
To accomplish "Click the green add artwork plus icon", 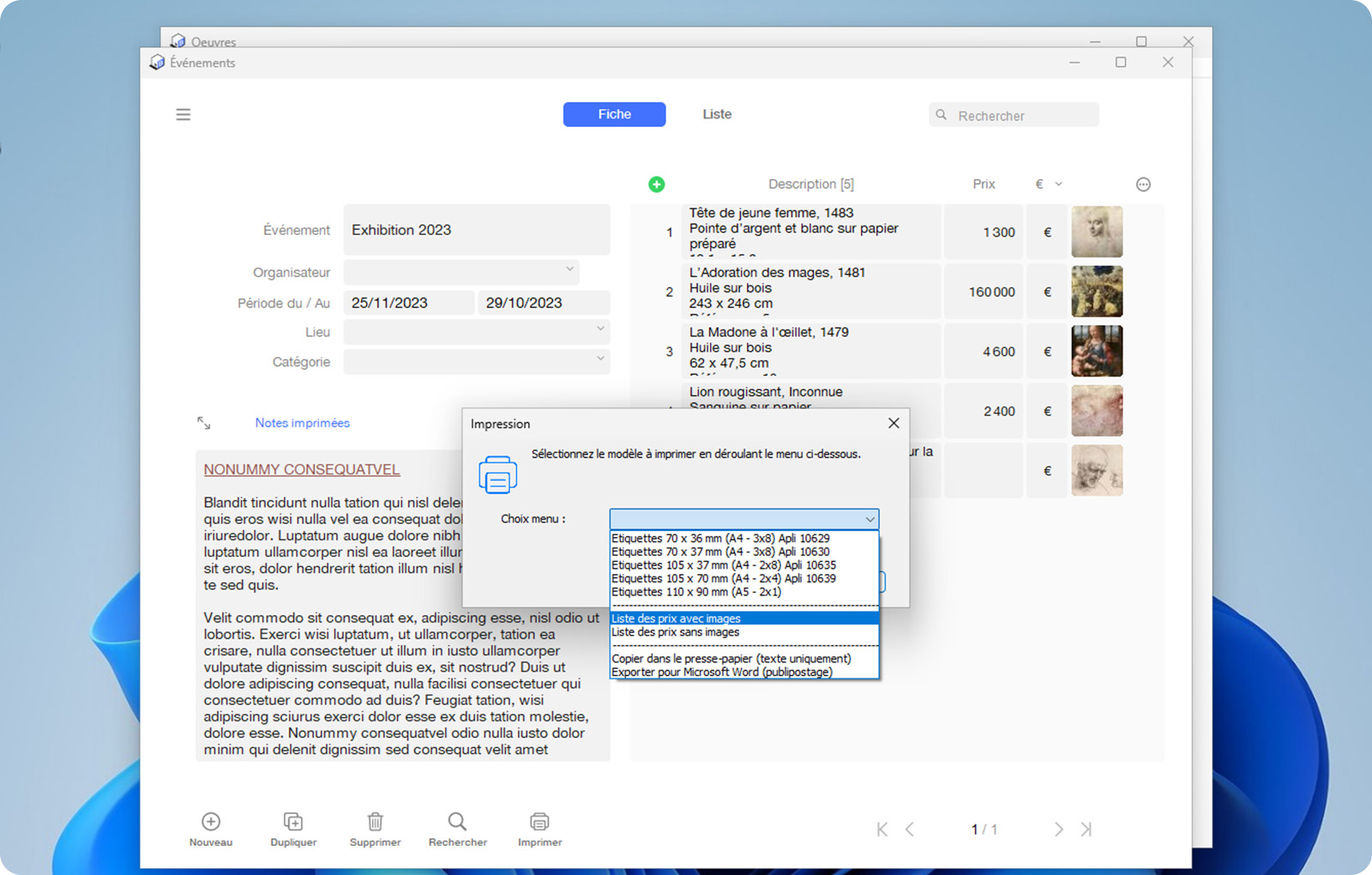I will (x=657, y=184).
